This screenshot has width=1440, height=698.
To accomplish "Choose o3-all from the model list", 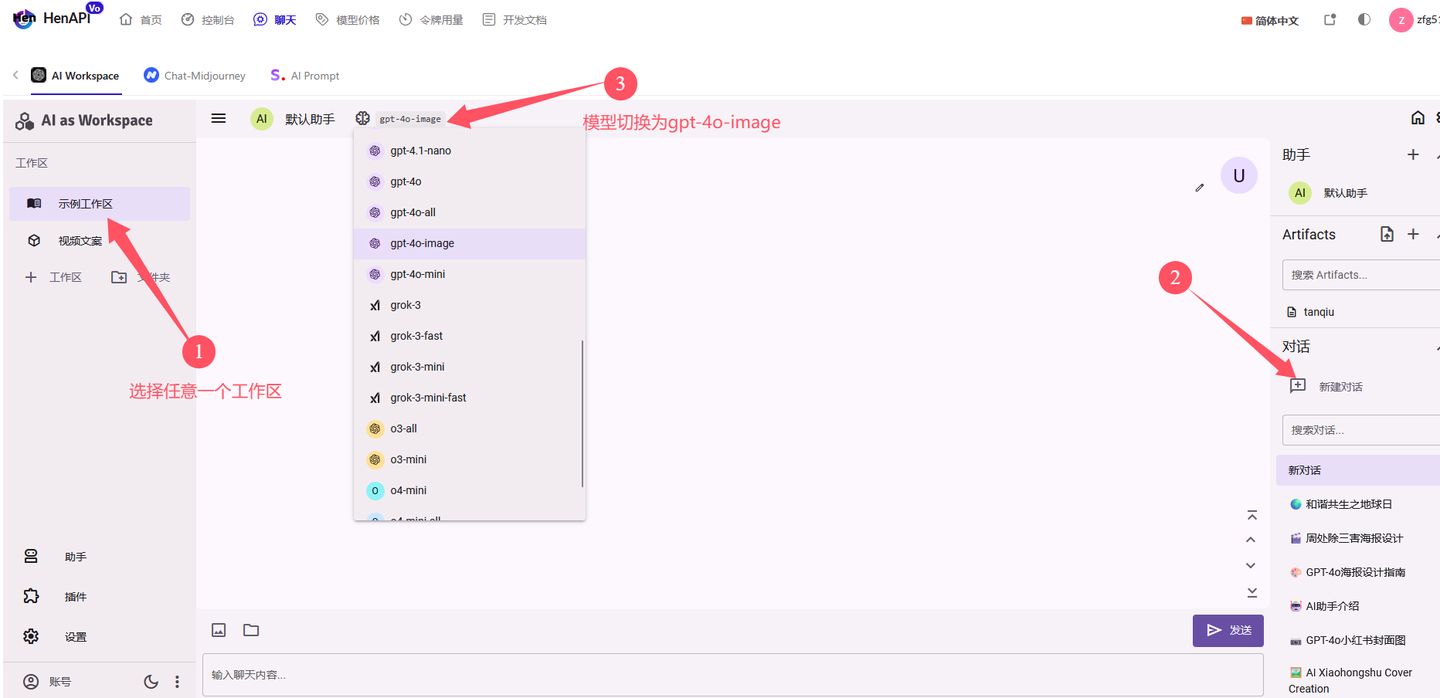I will point(469,429).
